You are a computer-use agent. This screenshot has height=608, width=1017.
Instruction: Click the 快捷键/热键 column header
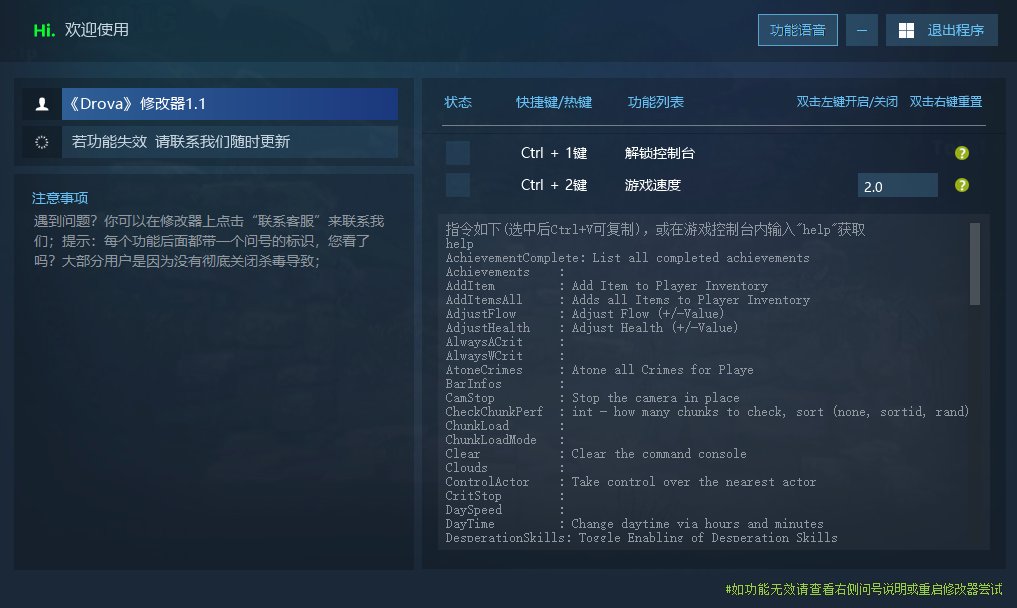[x=554, y=102]
